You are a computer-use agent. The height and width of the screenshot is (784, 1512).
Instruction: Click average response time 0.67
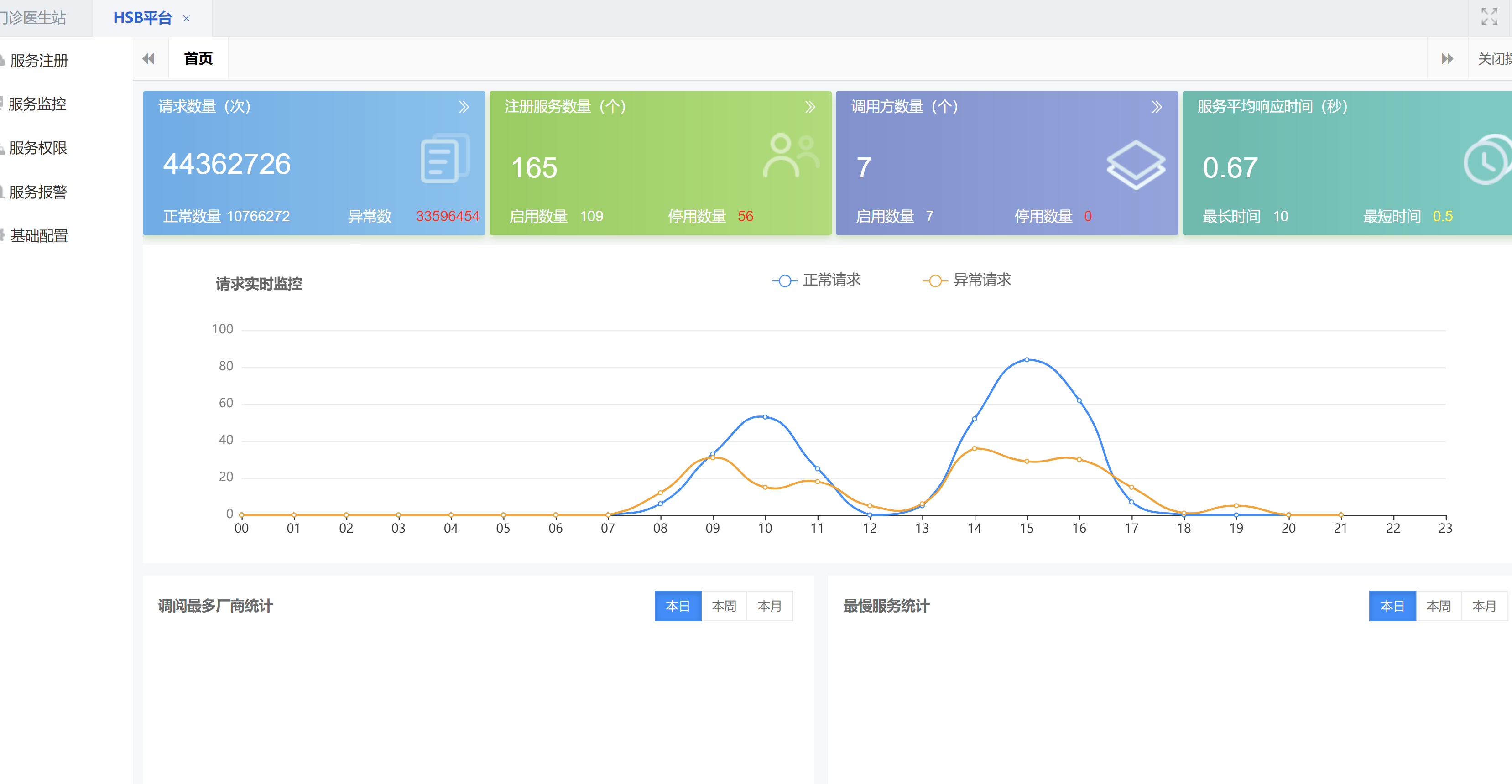tap(1230, 167)
